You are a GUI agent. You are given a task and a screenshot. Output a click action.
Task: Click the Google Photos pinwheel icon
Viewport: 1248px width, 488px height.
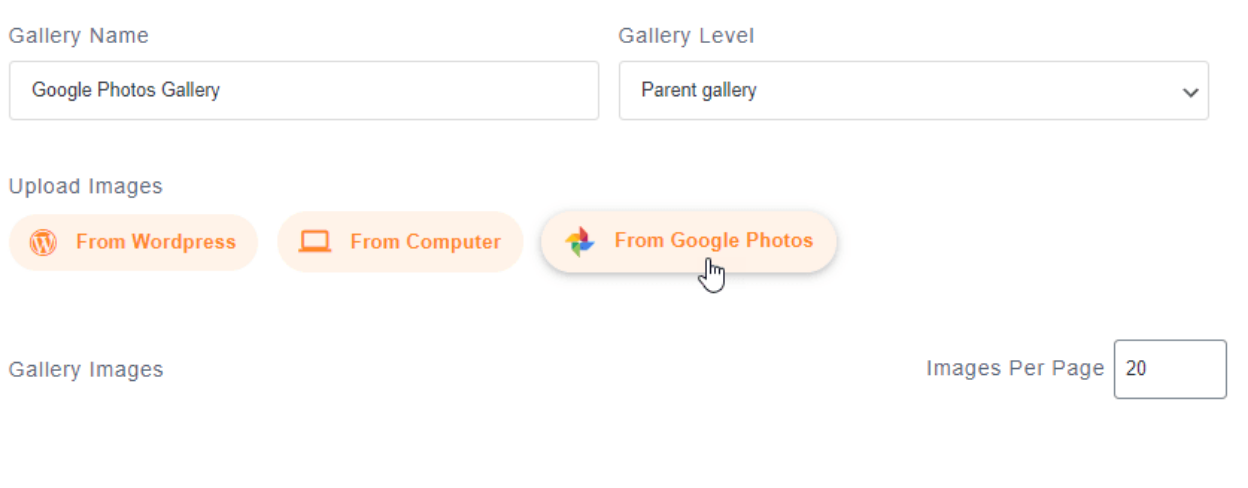580,242
